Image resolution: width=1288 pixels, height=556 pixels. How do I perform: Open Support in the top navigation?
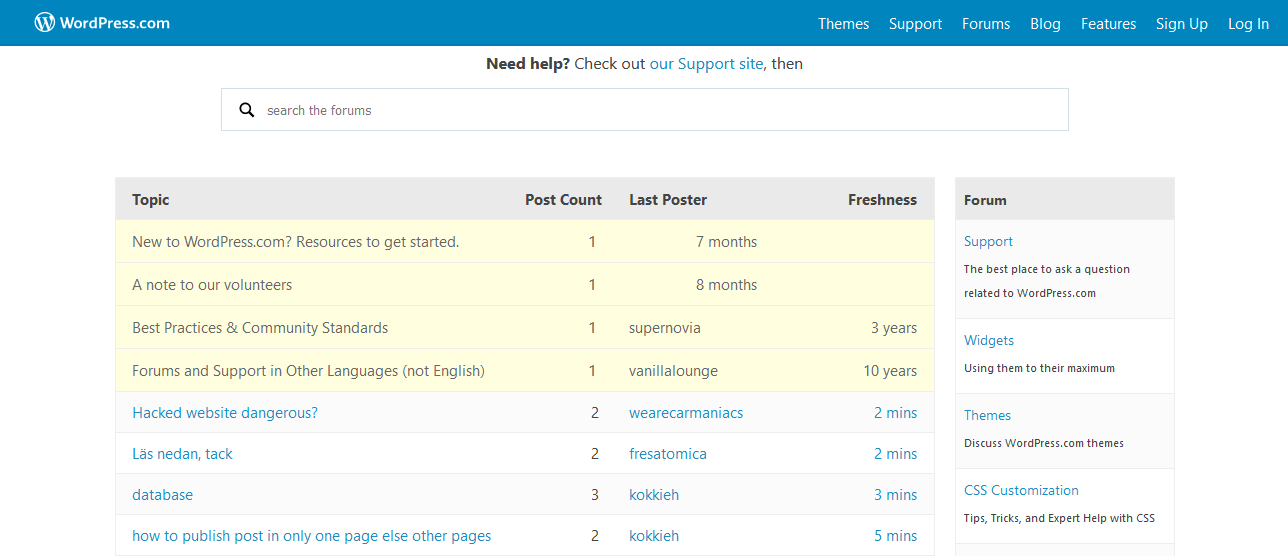(x=915, y=24)
